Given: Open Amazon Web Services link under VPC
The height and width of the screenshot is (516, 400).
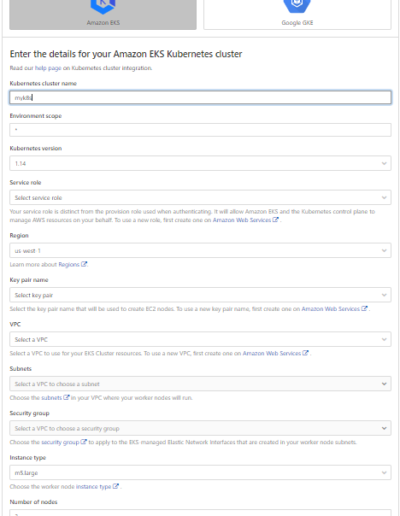Looking at the screenshot, I should tap(272, 353).
